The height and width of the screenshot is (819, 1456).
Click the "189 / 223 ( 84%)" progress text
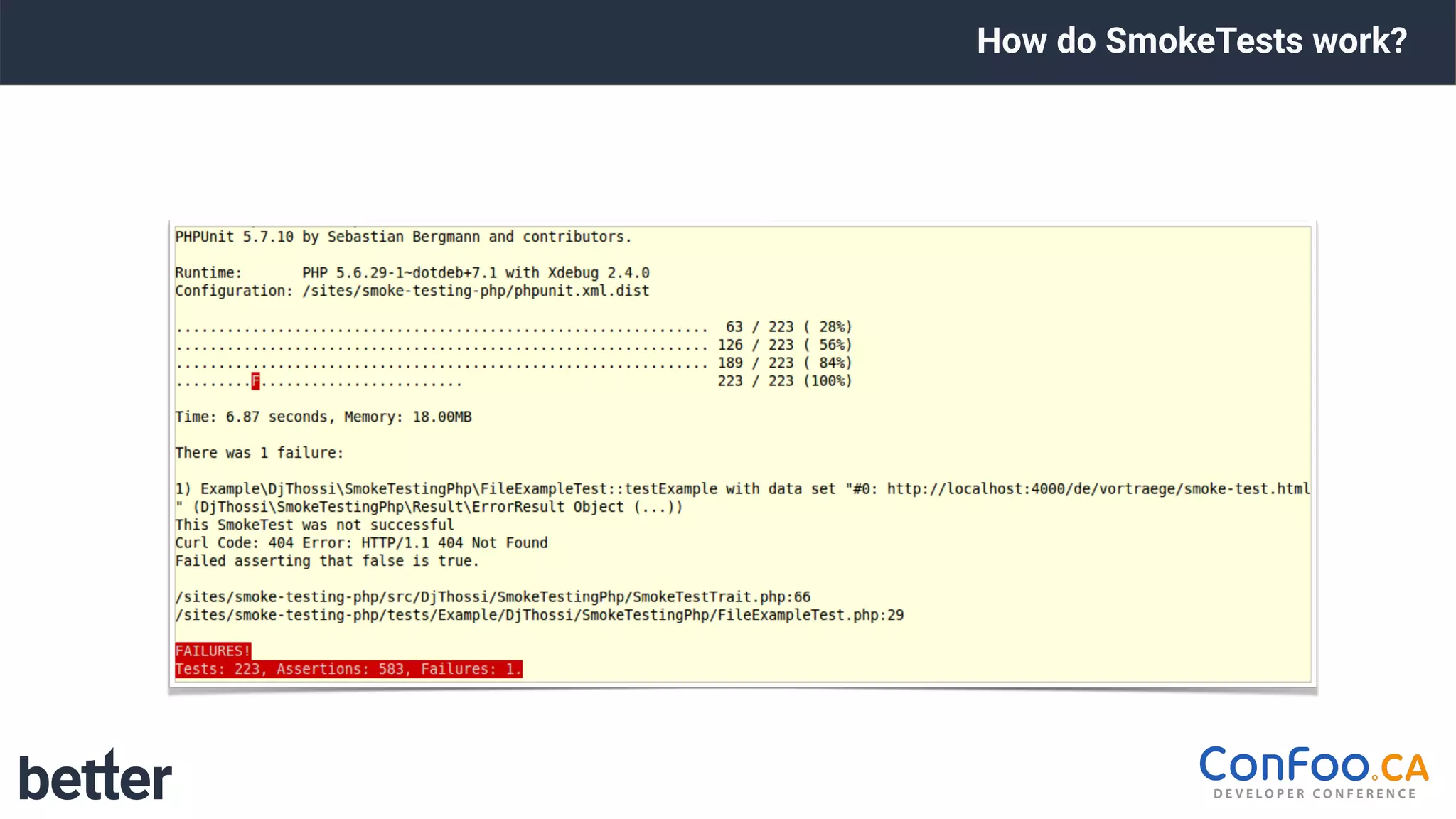784,363
